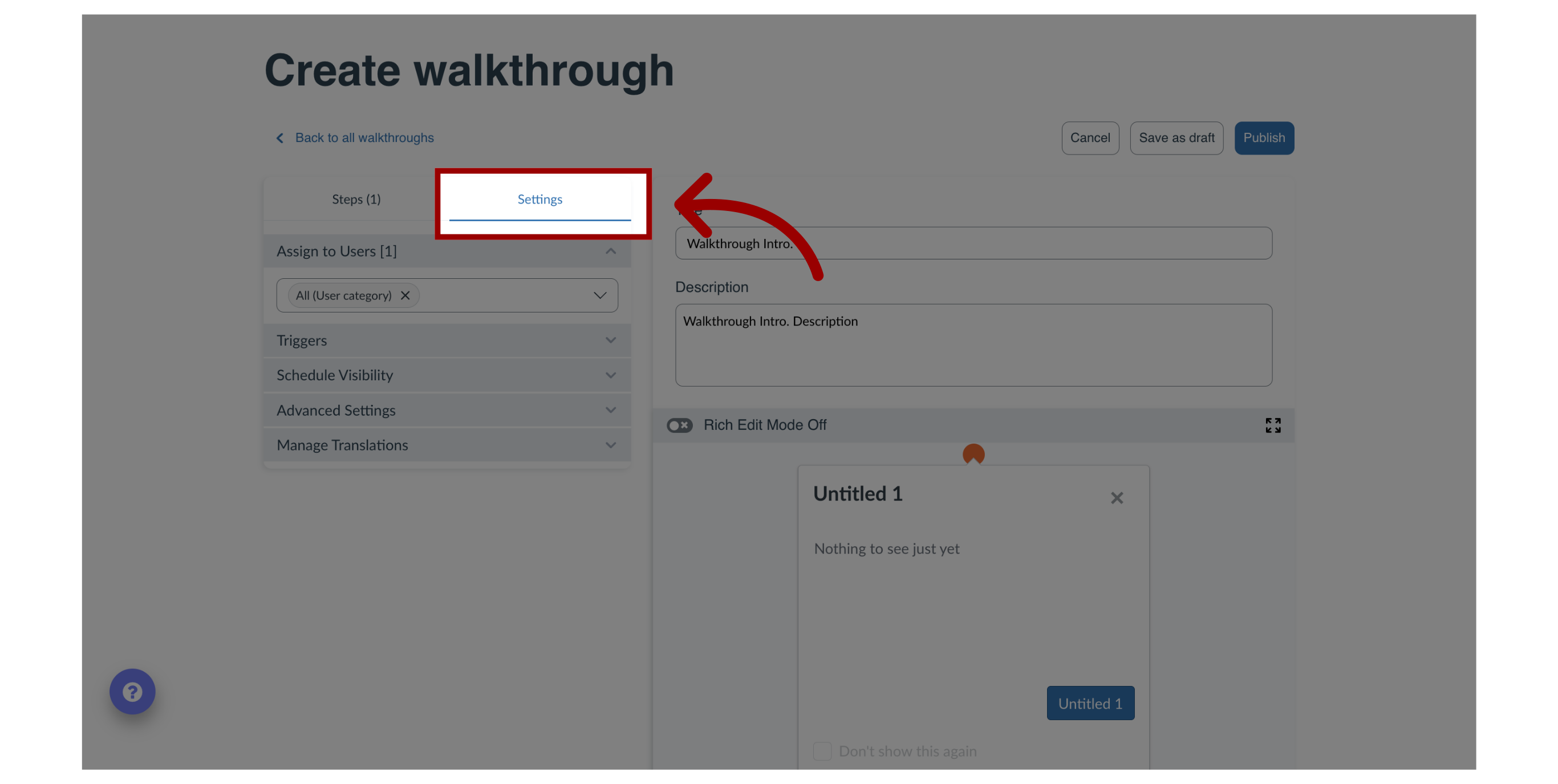Click the close X icon on walkthrough popup

(x=1117, y=498)
